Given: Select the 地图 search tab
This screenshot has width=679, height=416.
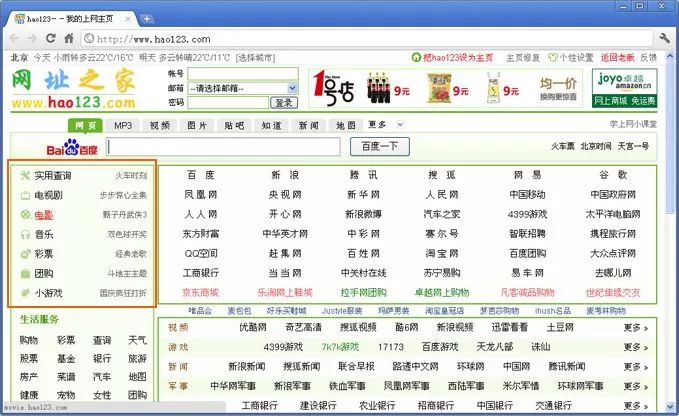Looking at the screenshot, I should pyautogui.click(x=346, y=126).
